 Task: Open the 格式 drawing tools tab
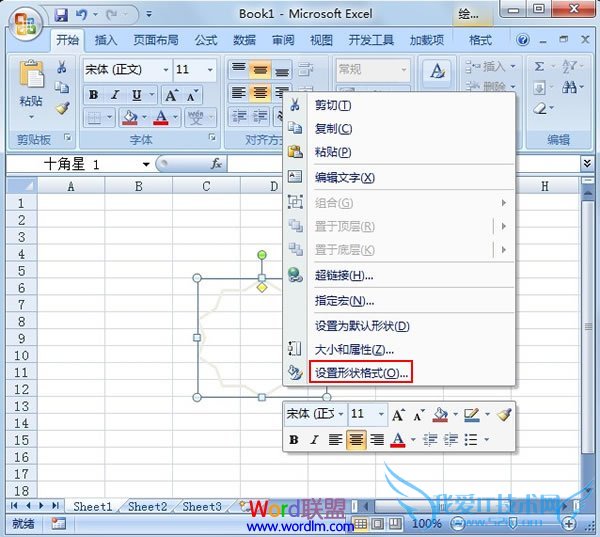click(x=480, y=40)
